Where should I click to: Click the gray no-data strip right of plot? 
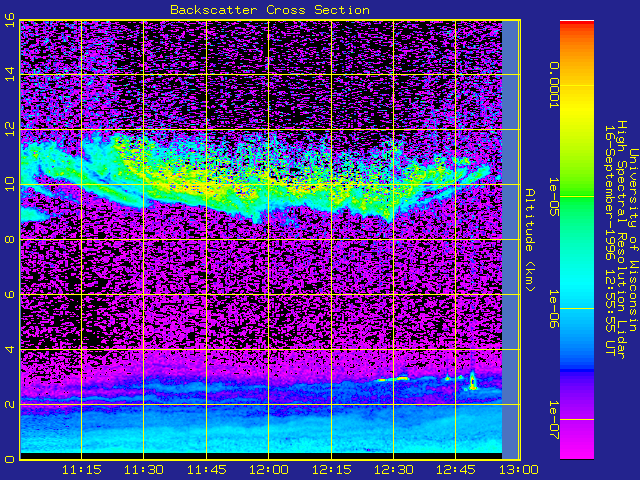pyautogui.click(x=509, y=240)
